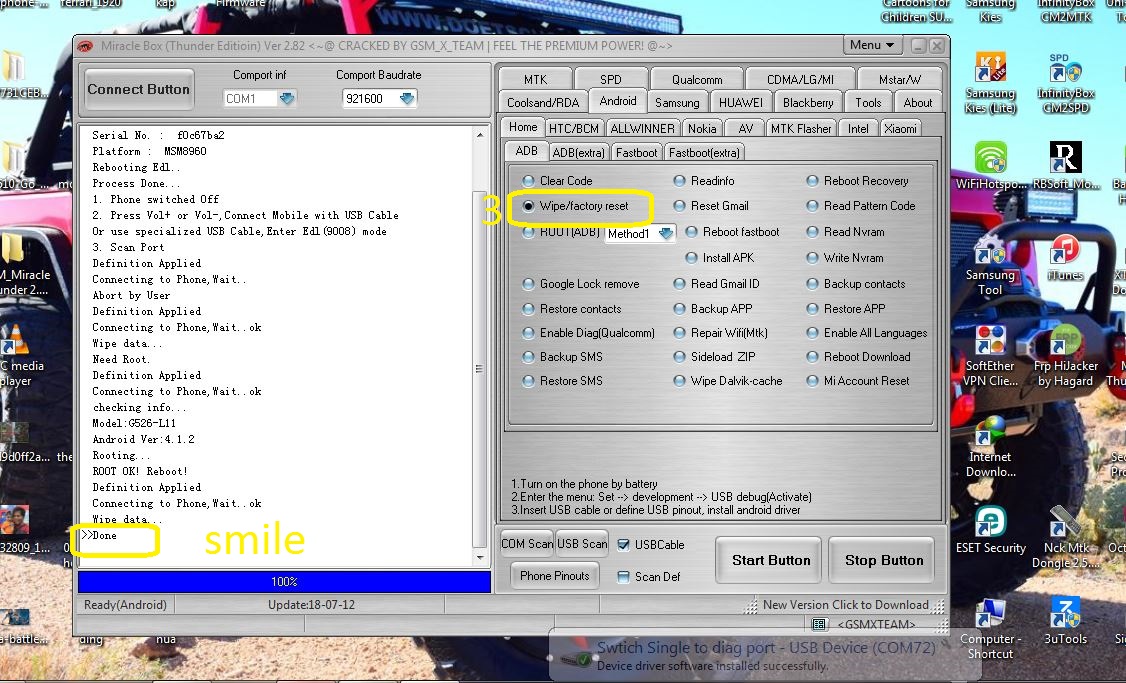
Task: Click New Version Click to Download link
Action: point(845,605)
